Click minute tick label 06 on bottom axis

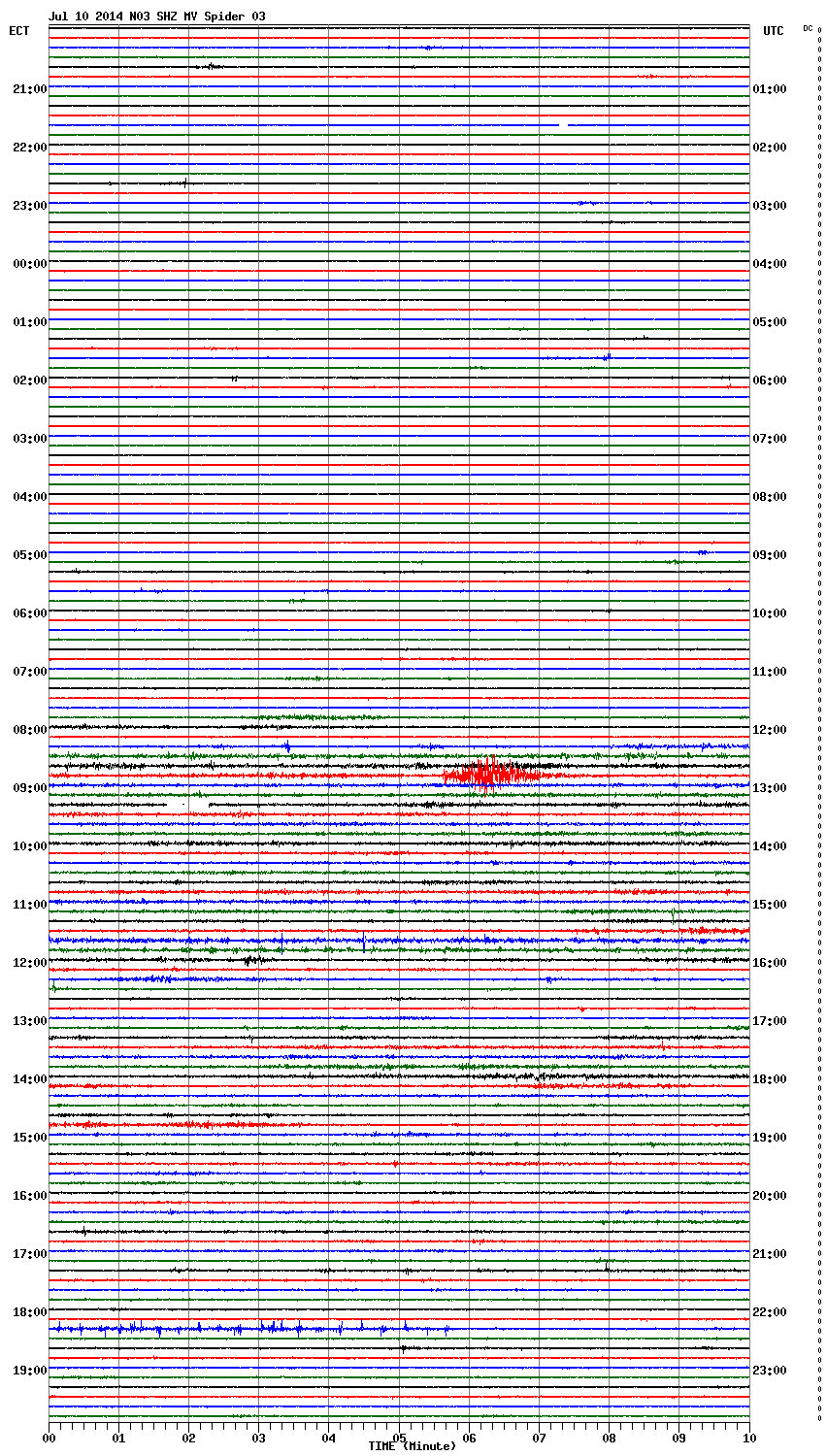[469, 1438]
